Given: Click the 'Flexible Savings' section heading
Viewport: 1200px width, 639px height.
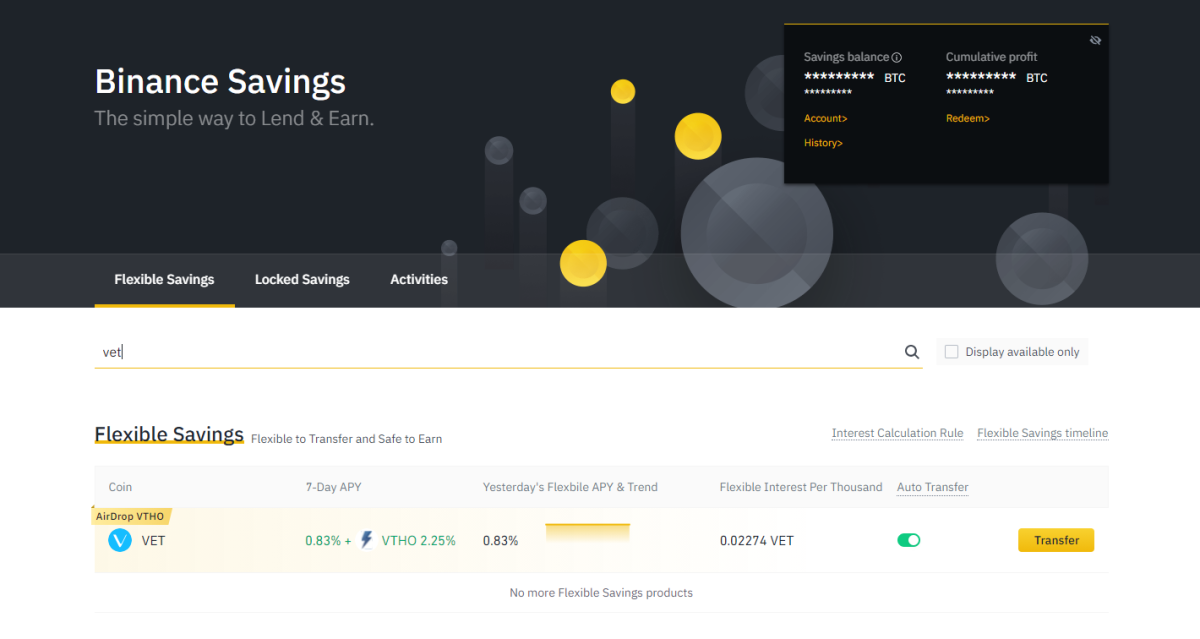Looking at the screenshot, I should click(169, 434).
